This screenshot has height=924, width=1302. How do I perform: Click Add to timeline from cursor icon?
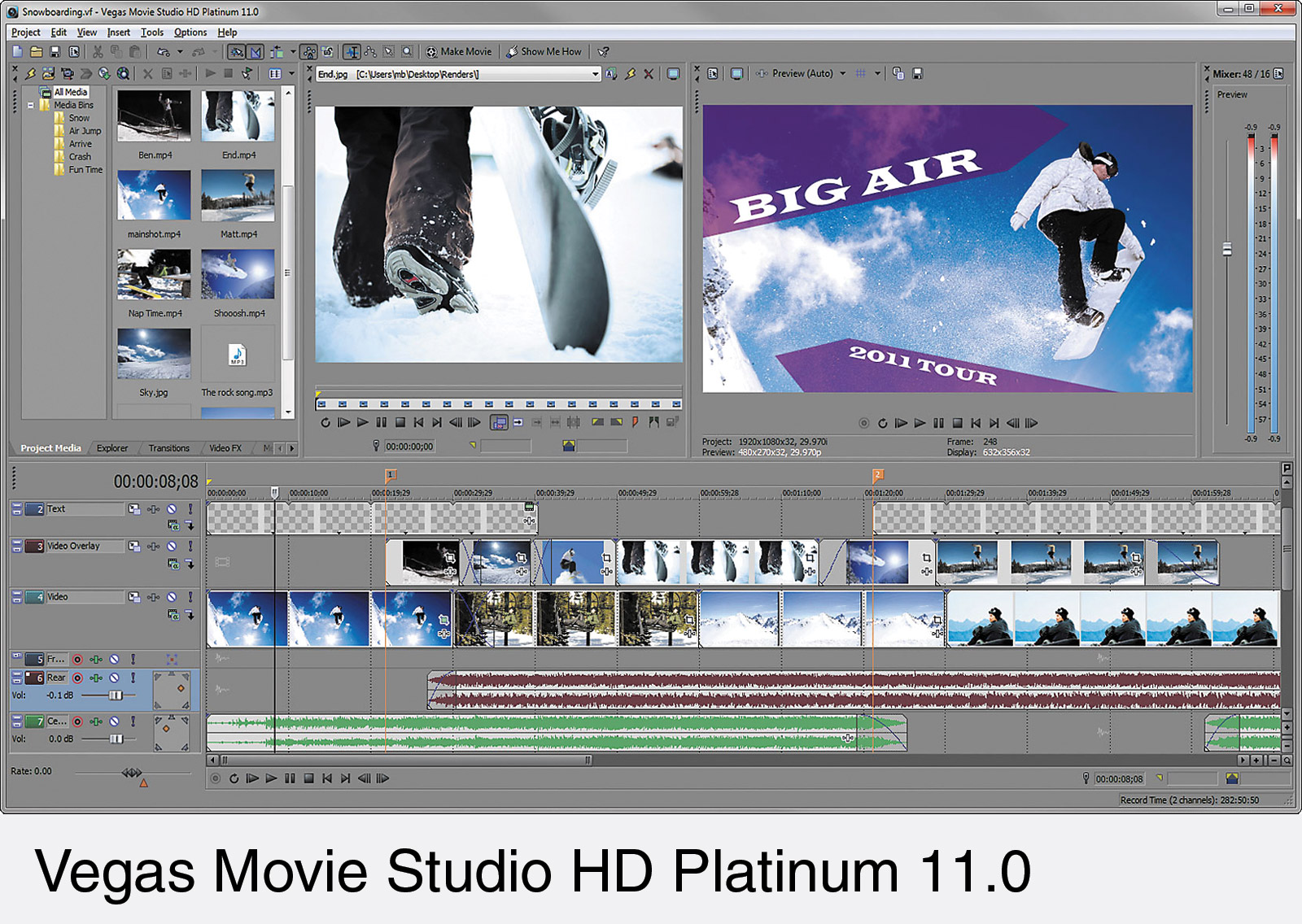(518, 422)
